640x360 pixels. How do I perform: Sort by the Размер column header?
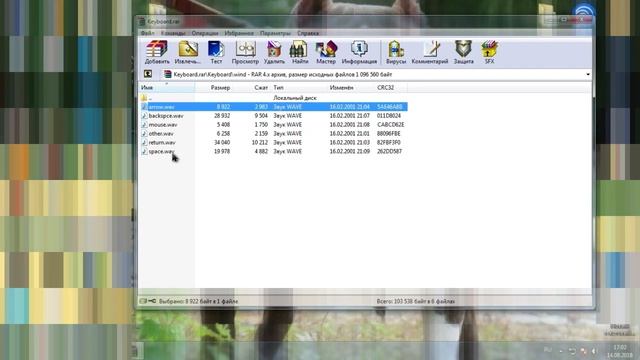pyautogui.click(x=214, y=88)
